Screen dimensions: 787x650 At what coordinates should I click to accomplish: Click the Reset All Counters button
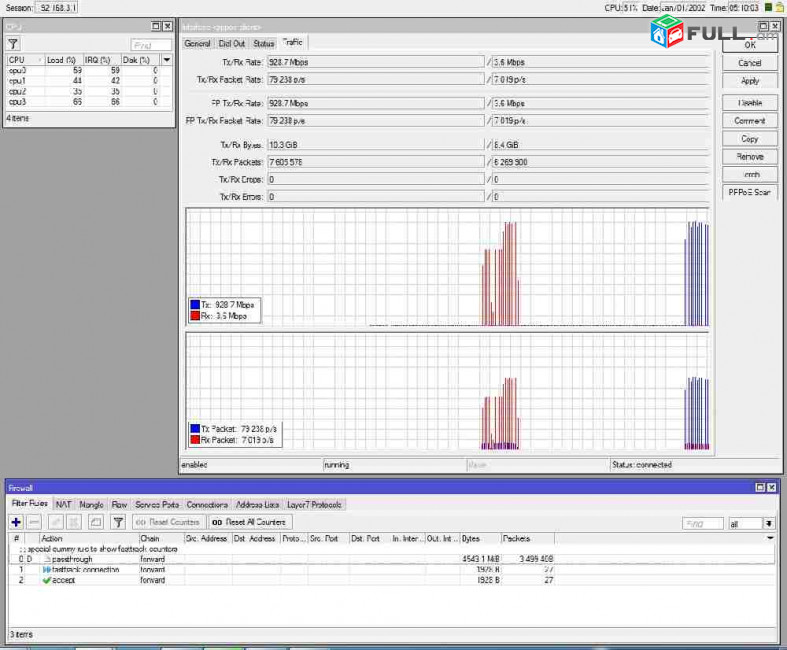point(250,523)
